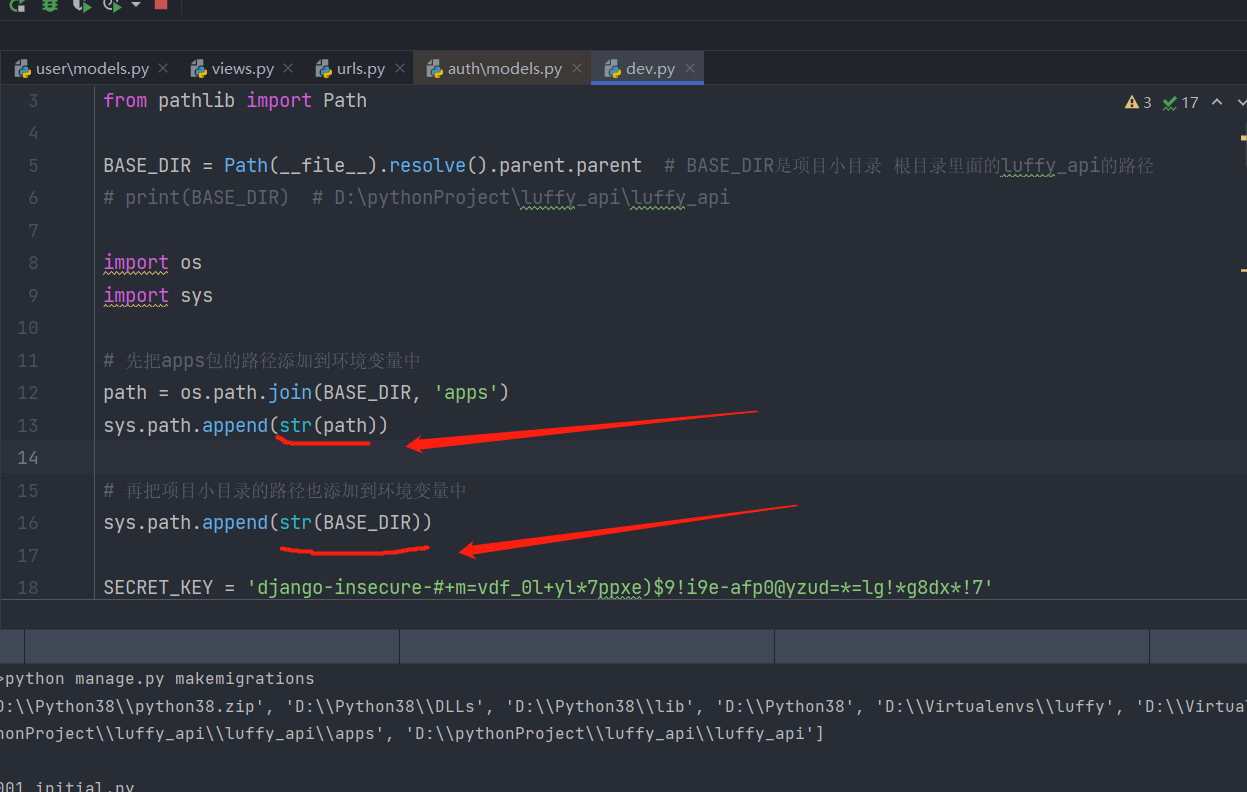The height and width of the screenshot is (792, 1247).
Task: Click the green Rerun icon in top toolbar
Action: tap(17, 5)
